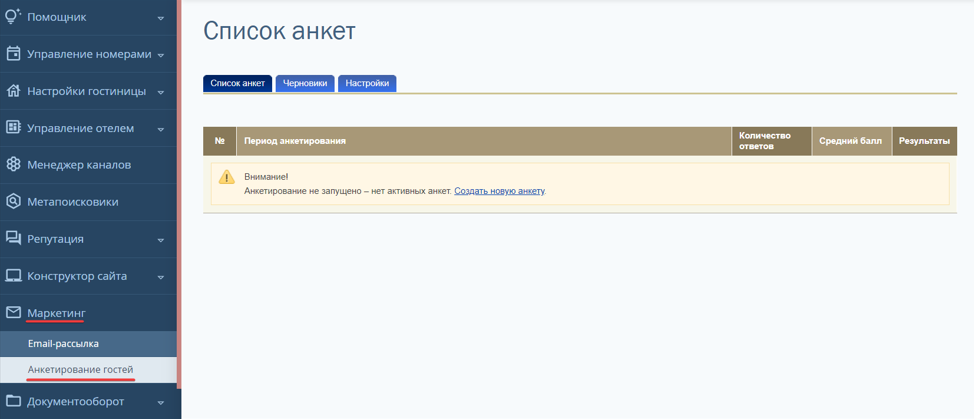Image resolution: width=974 pixels, height=419 pixels.
Task: Click the chat bubbles icon for Репутация
Action: coord(13,239)
